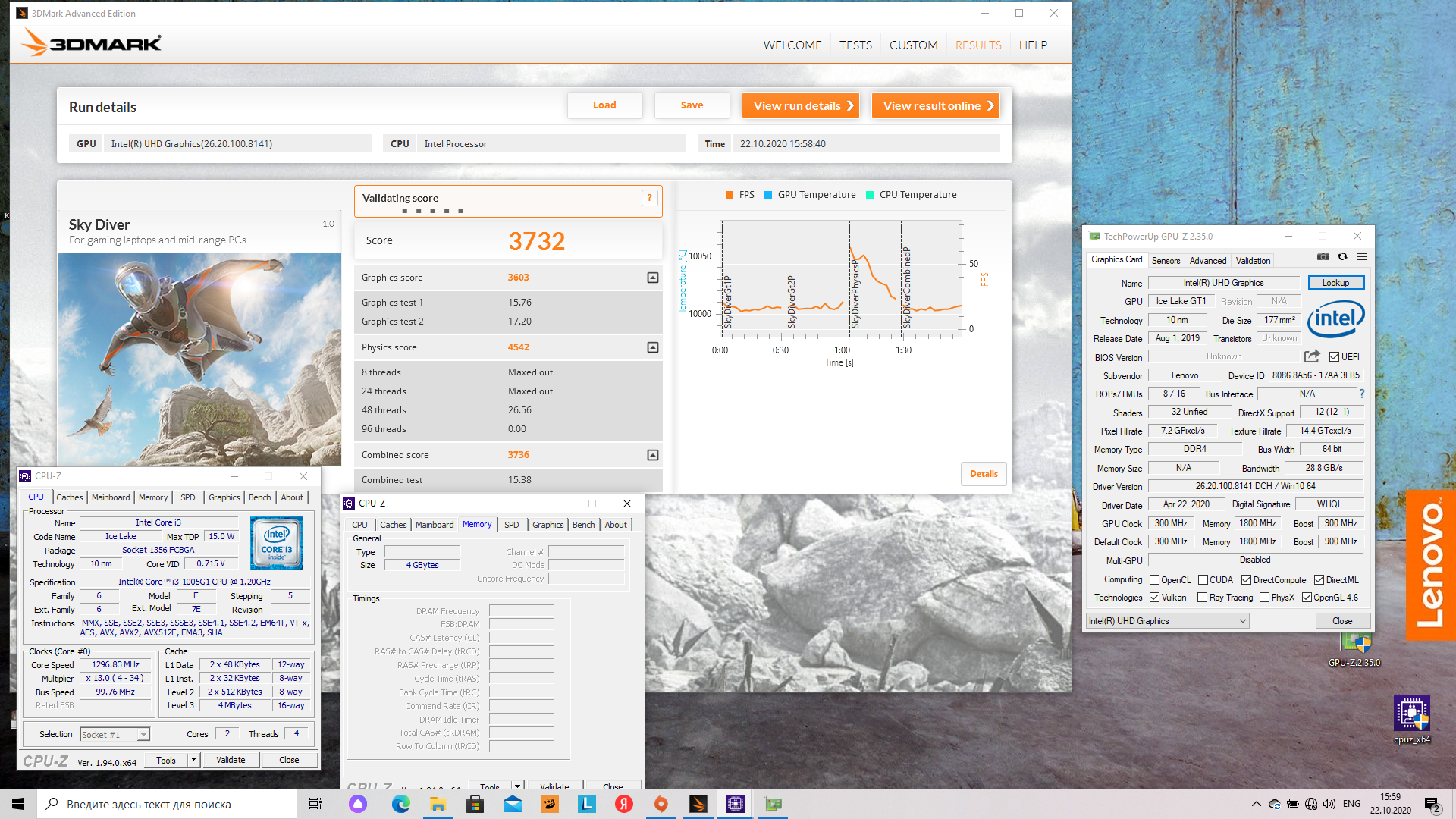Click the Save button in Run details

pyautogui.click(x=692, y=105)
